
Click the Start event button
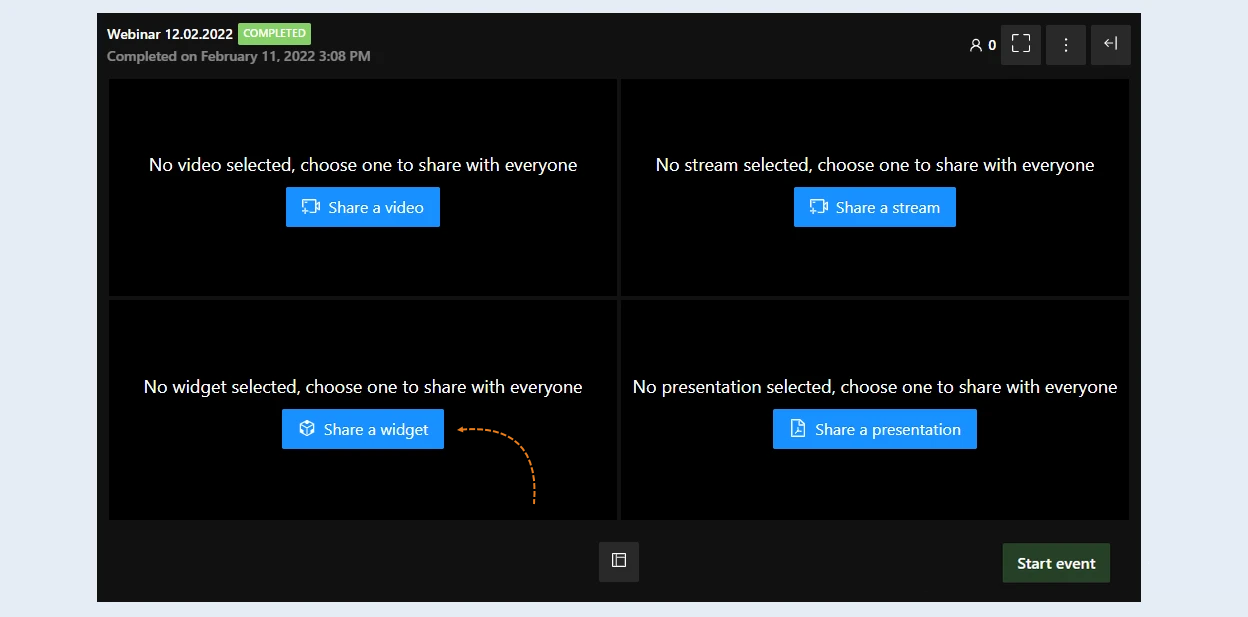click(1056, 563)
